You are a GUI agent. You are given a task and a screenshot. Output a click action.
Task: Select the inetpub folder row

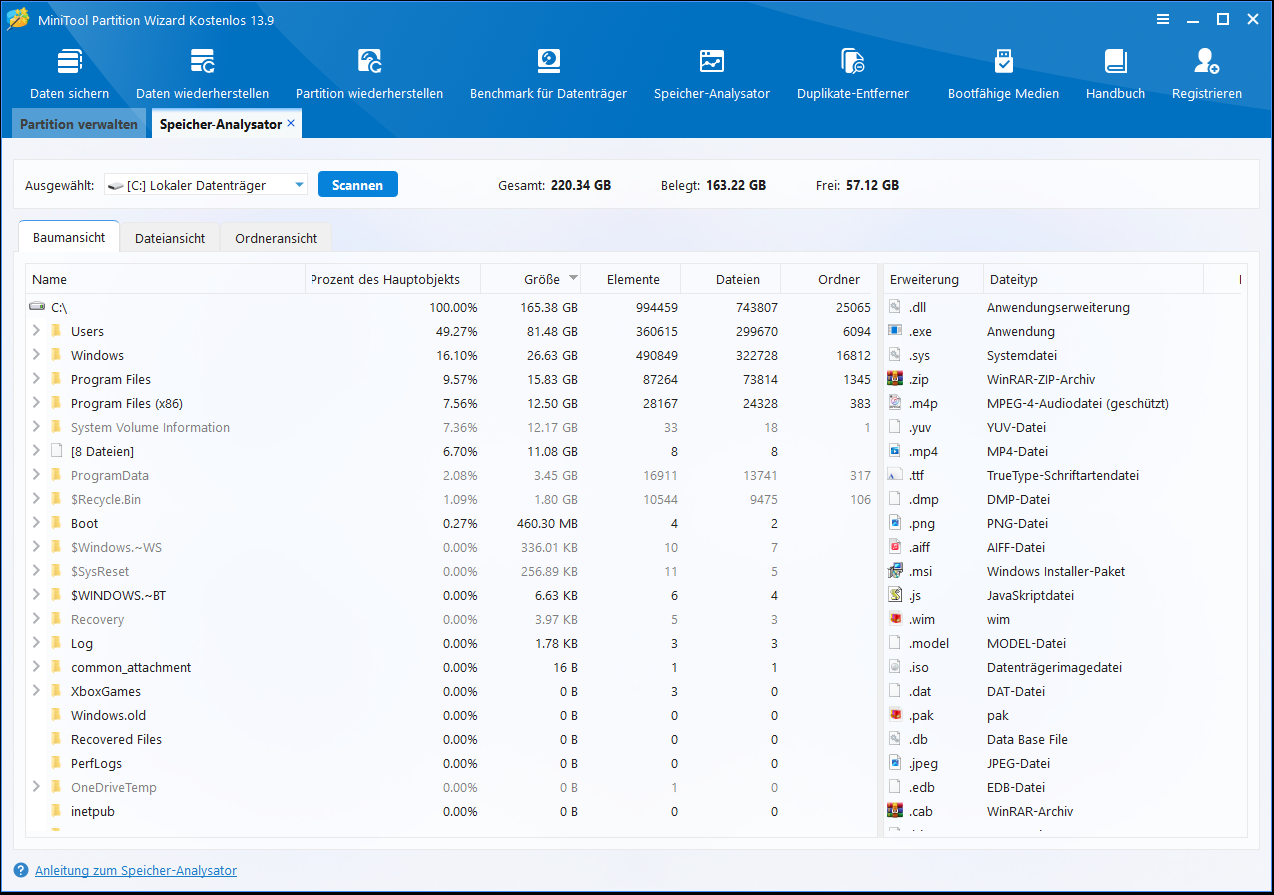click(x=451, y=811)
